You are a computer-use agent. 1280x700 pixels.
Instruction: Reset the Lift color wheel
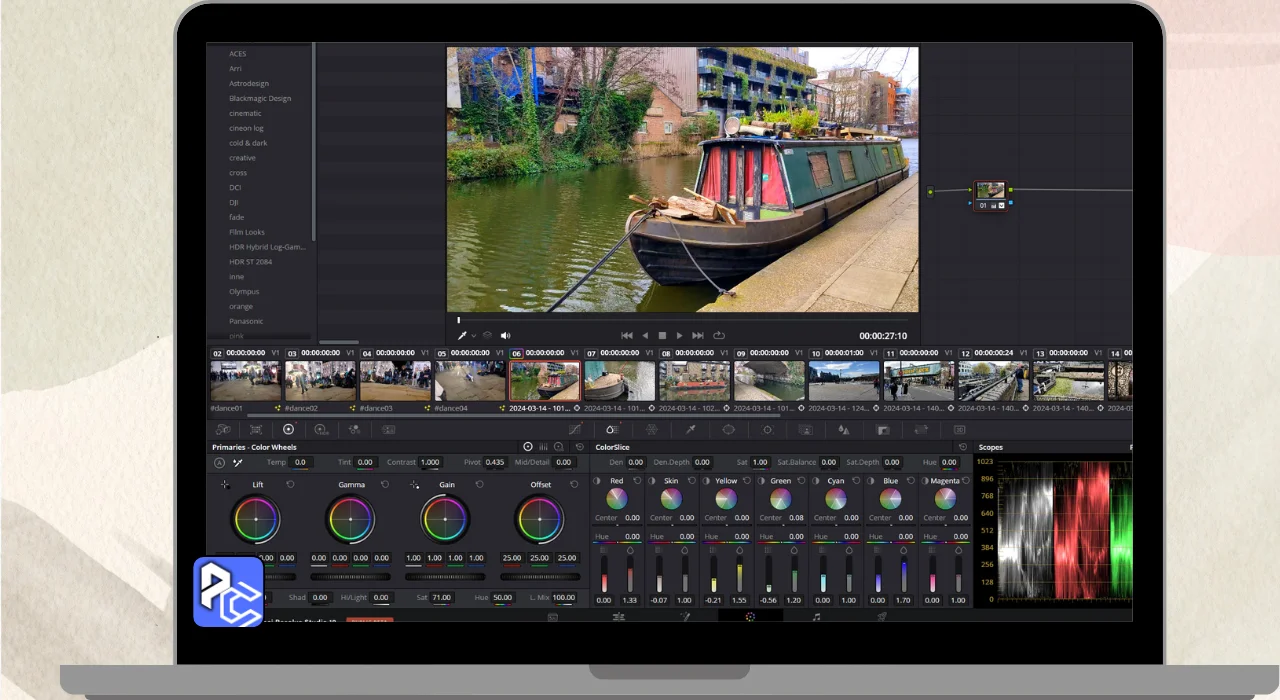(290, 484)
